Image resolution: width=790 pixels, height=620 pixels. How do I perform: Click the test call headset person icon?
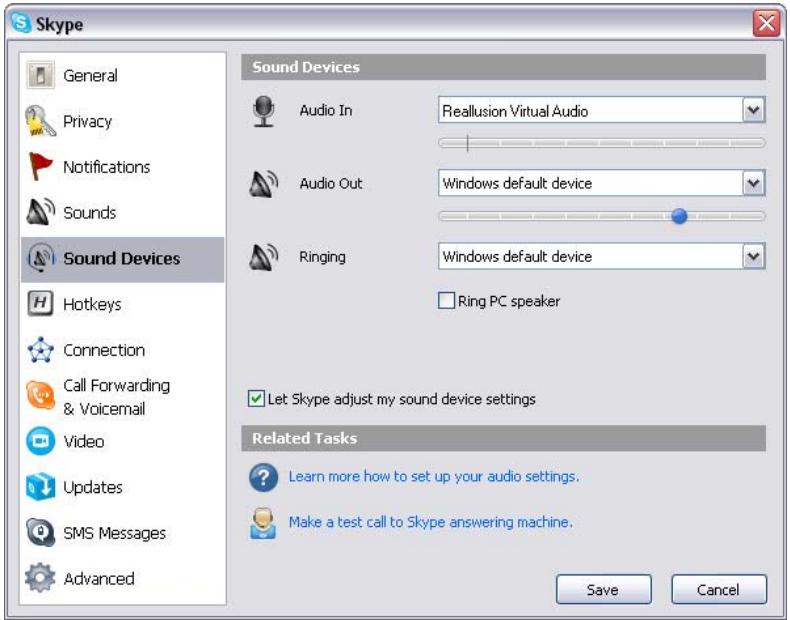point(264,523)
